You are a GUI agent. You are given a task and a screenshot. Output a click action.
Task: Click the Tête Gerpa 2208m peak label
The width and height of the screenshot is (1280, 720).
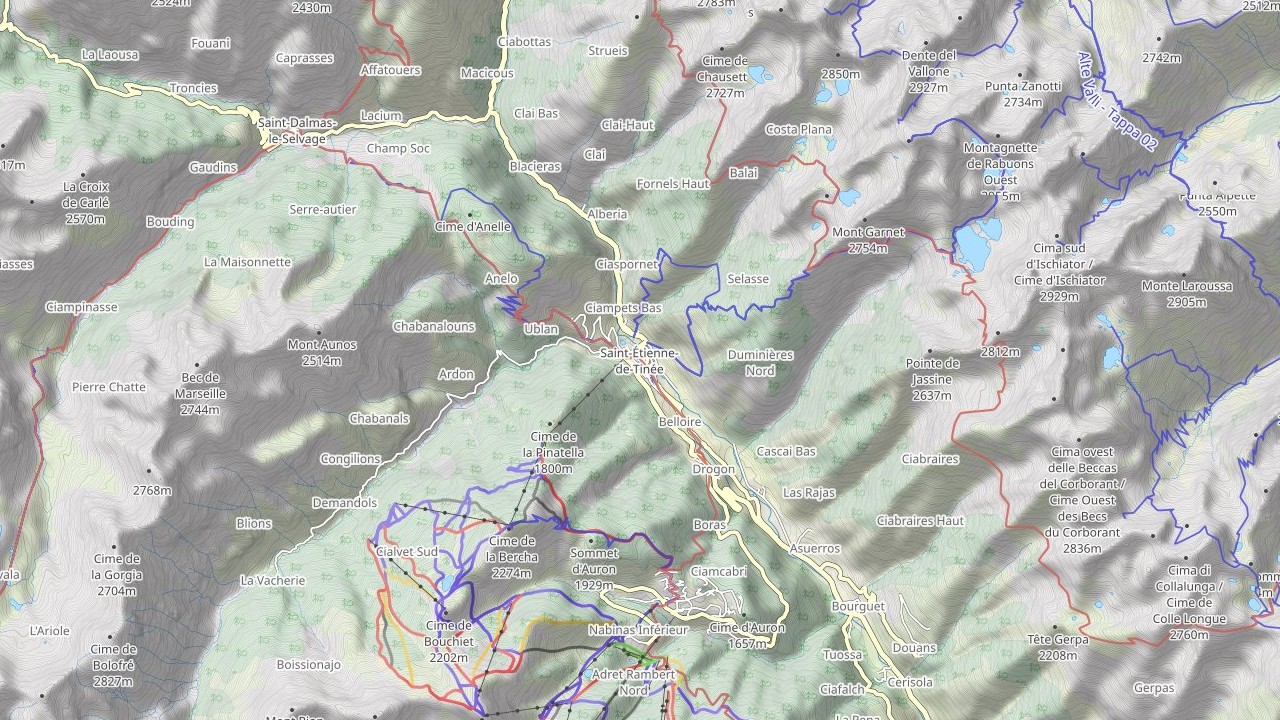(x=1058, y=647)
